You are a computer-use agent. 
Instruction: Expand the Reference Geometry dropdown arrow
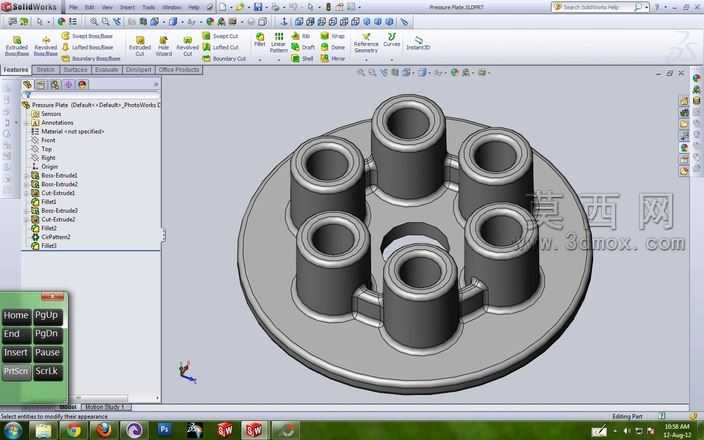pyautogui.click(x=366, y=60)
